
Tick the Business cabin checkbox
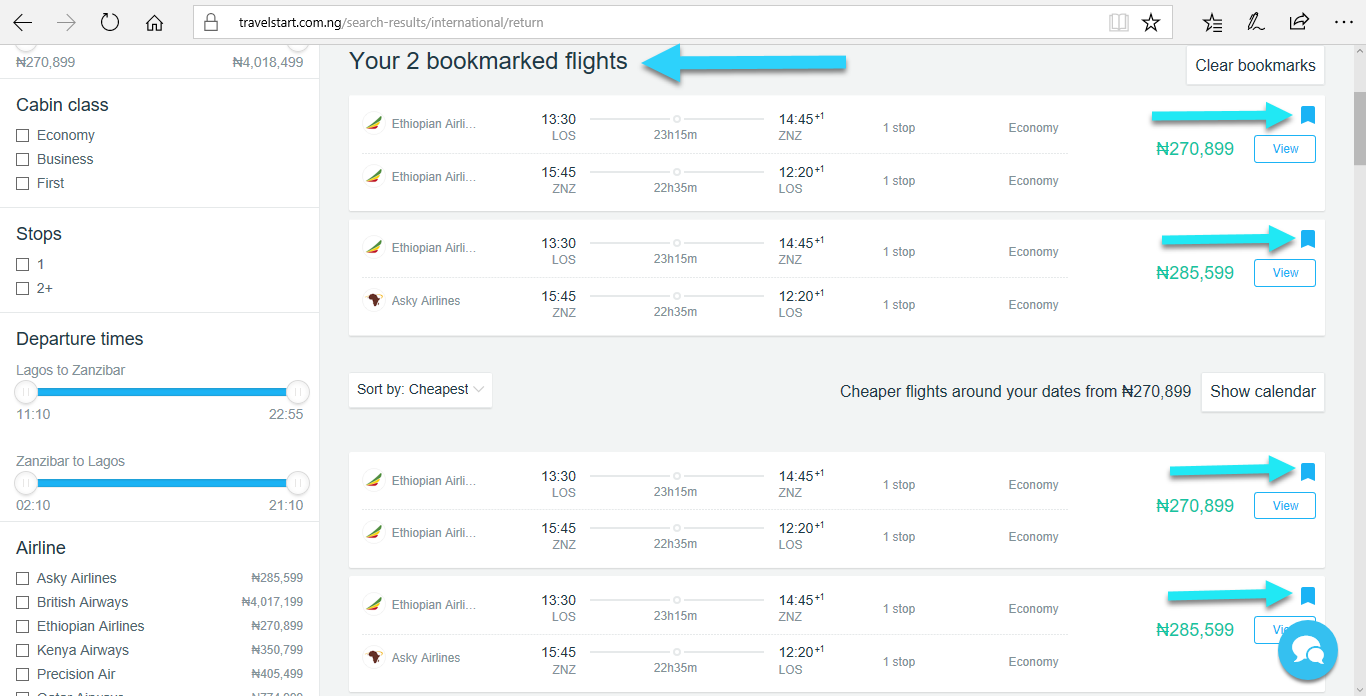23,159
